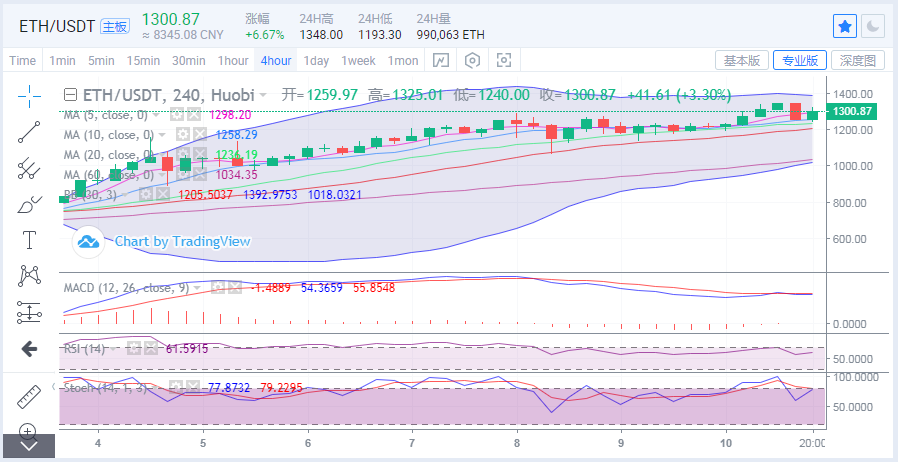
Task: Click the current price label 1300.87 on axis
Action: tap(852, 111)
